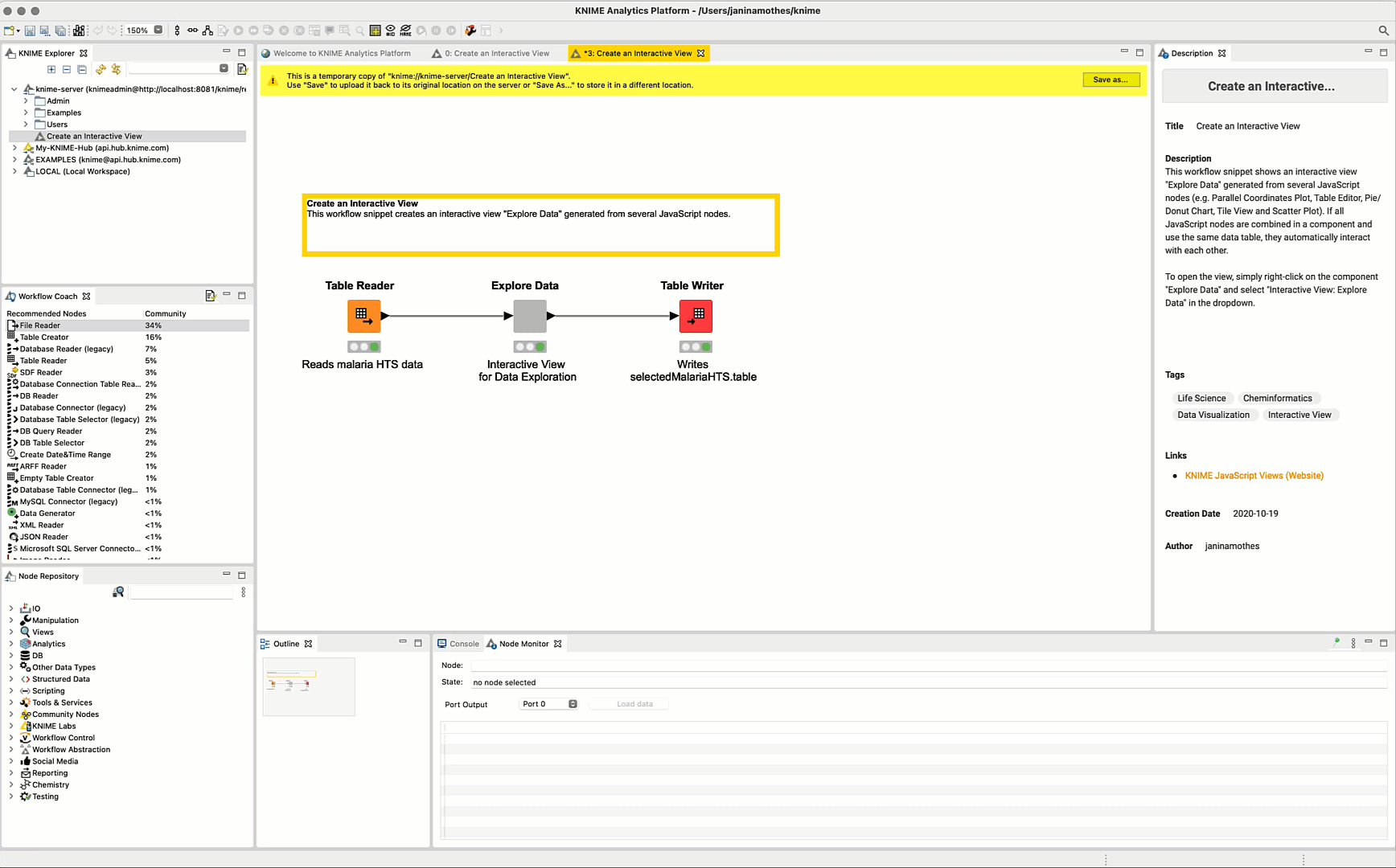Expand the Community Nodes category
1396x868 pixels.
10,714
